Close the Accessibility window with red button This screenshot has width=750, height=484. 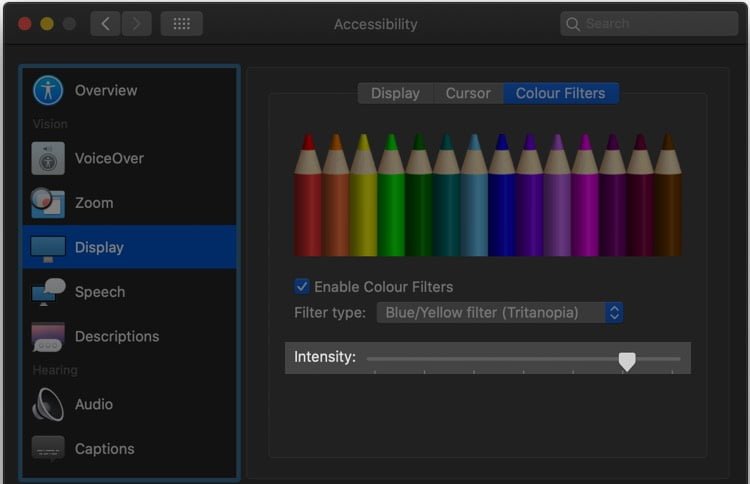(25, 24)
